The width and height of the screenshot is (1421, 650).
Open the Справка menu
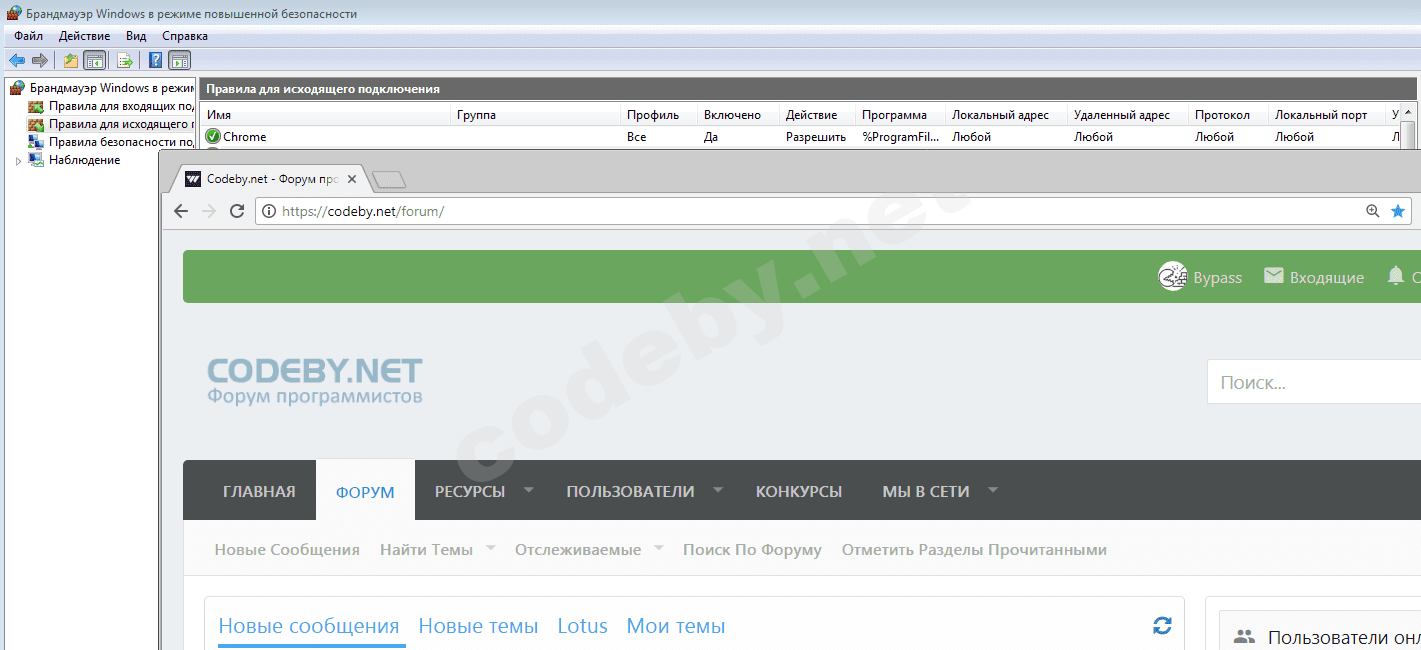(185, 36)
